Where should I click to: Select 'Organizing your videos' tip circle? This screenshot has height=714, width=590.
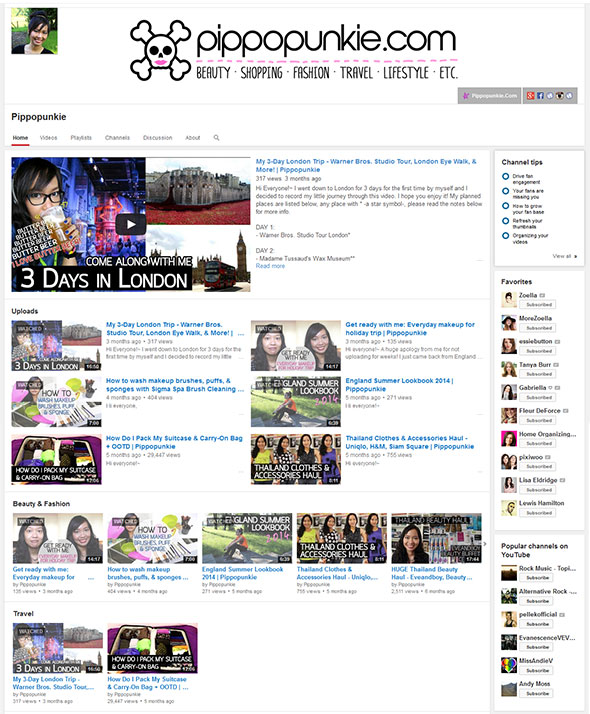pyautogui.click(x=505, y=236)
